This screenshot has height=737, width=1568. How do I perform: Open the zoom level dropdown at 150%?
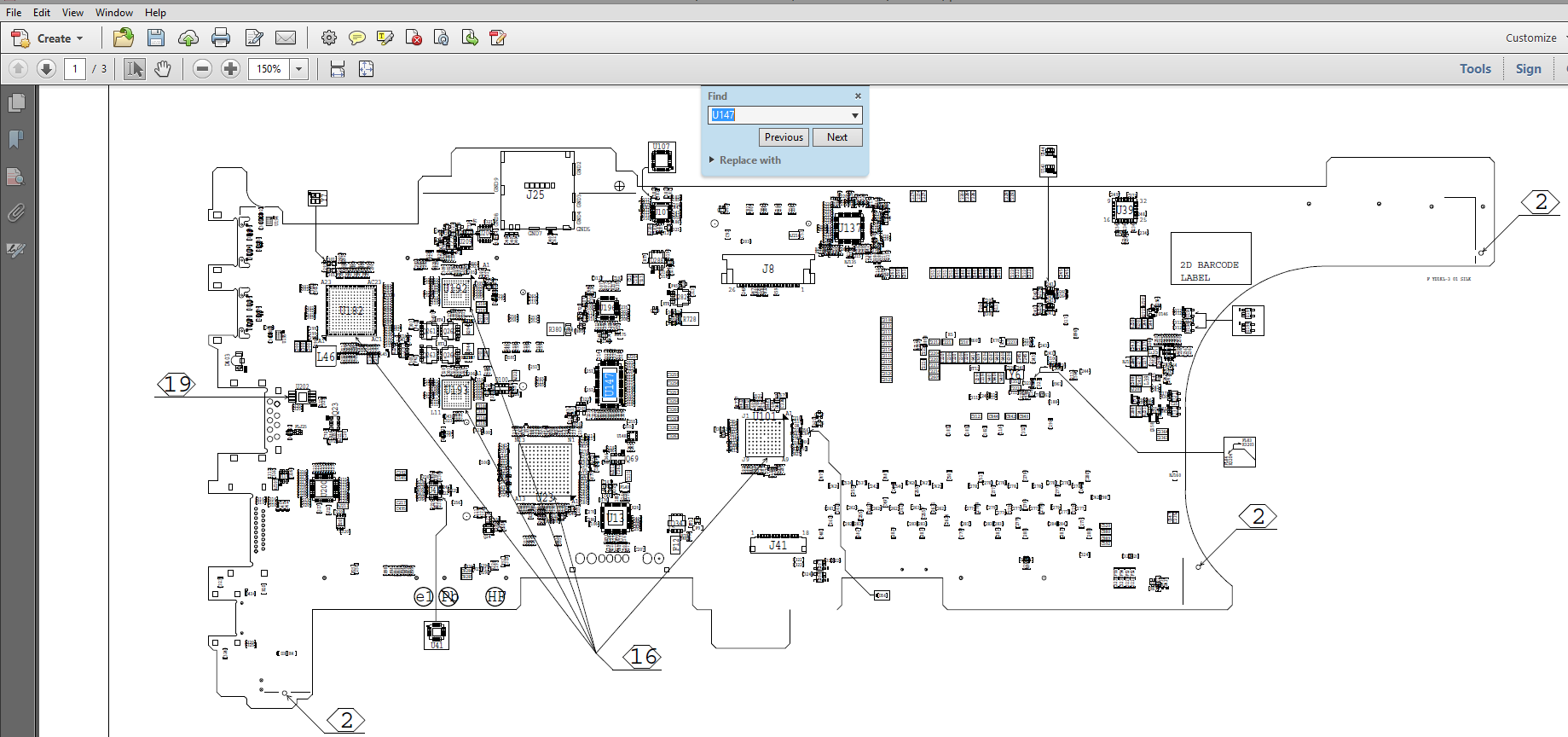click(299, 69)
